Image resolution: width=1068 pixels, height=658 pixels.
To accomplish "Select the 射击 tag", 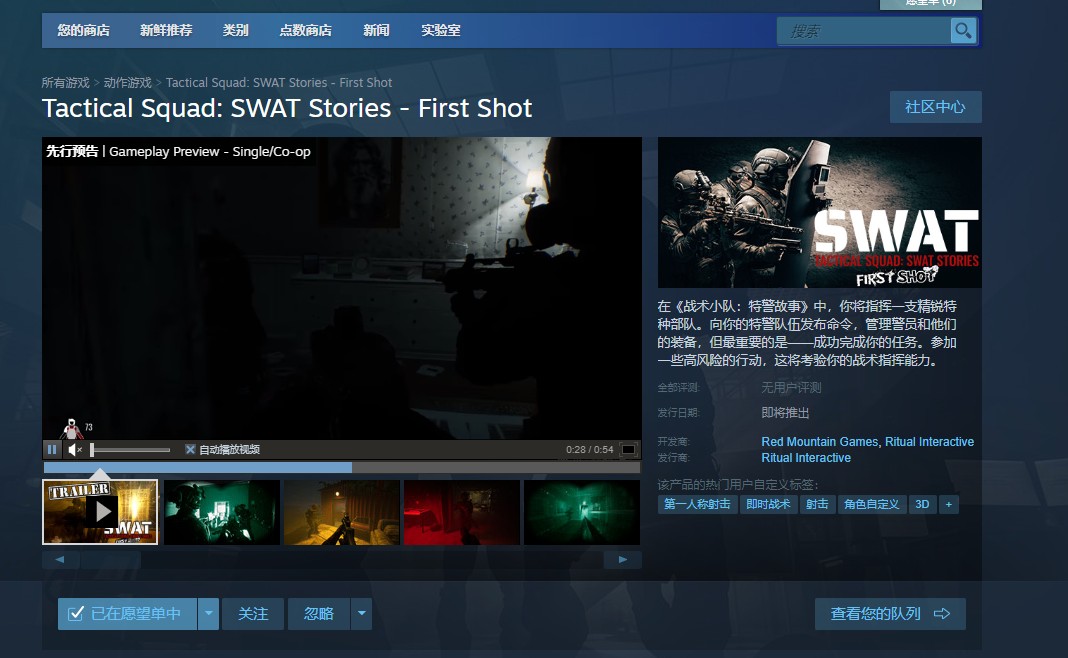I will pos(817,504).
